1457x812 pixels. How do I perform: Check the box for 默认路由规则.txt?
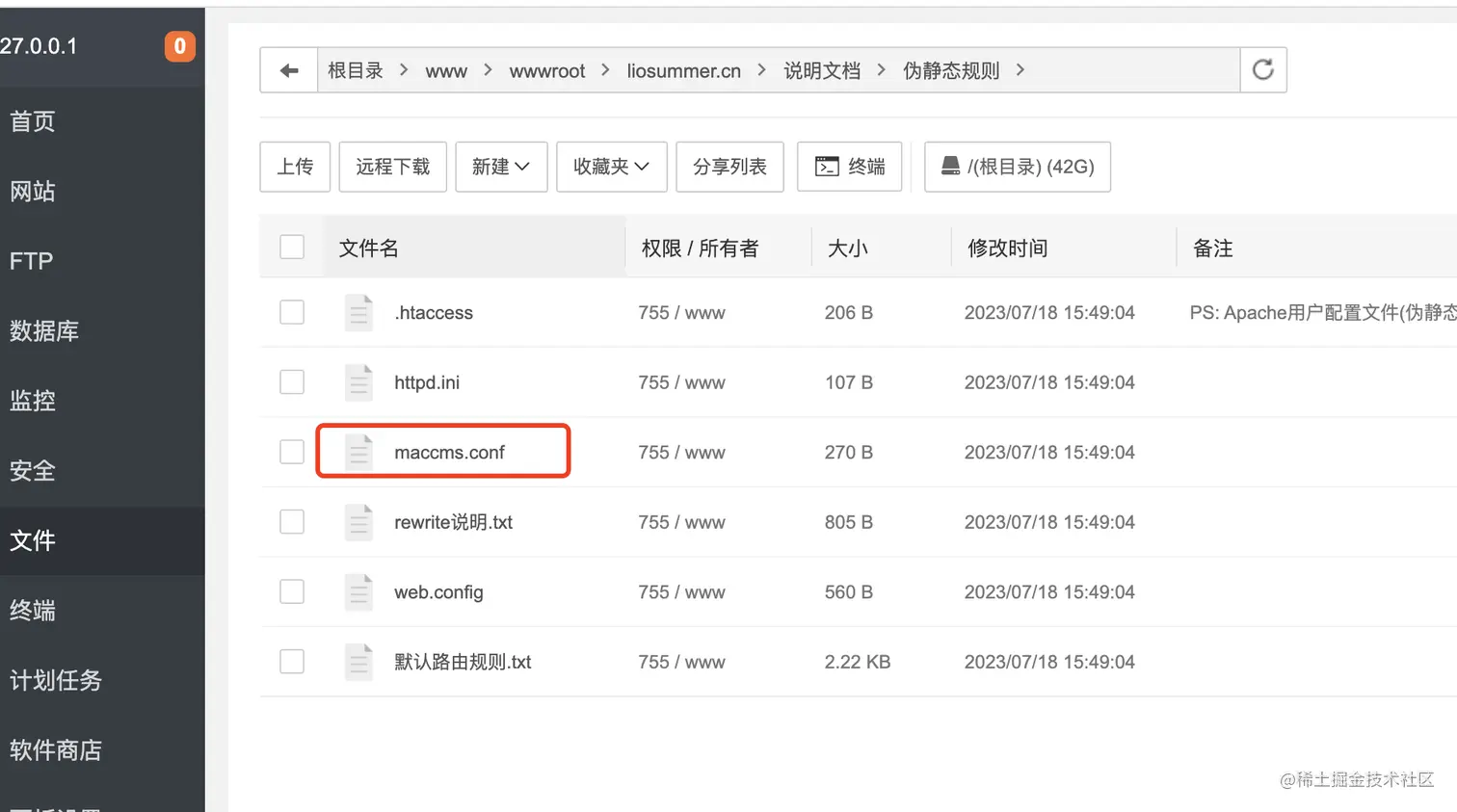292,662
